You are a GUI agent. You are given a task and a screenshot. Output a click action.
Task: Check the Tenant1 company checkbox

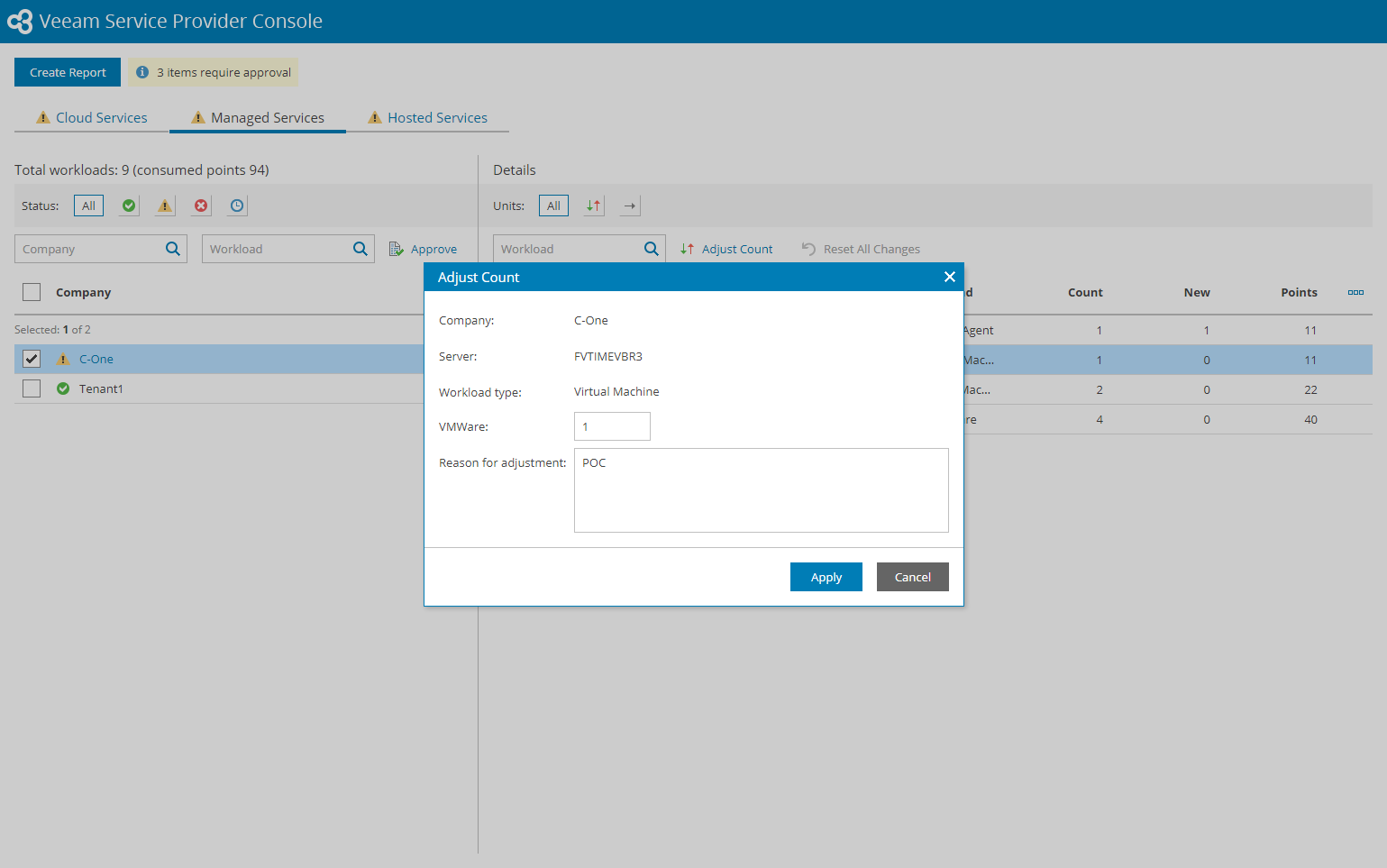(32, 388)
